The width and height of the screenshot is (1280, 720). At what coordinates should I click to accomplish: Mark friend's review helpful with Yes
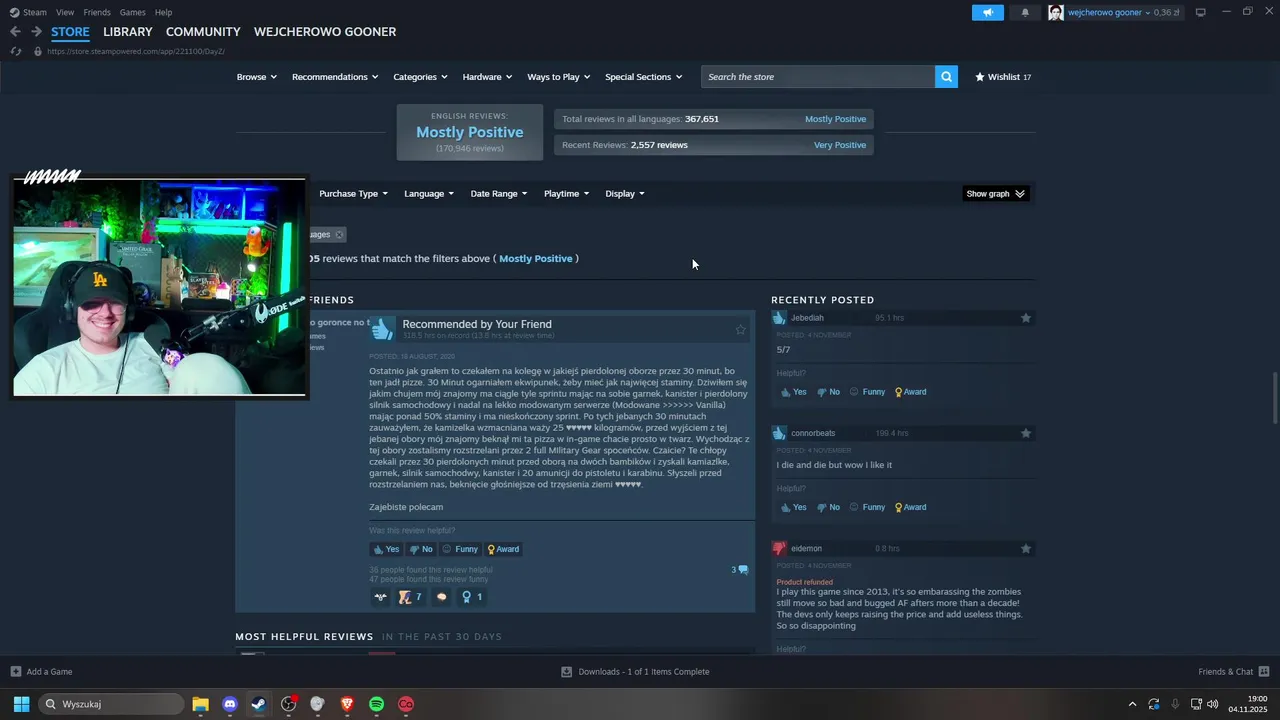386,549
